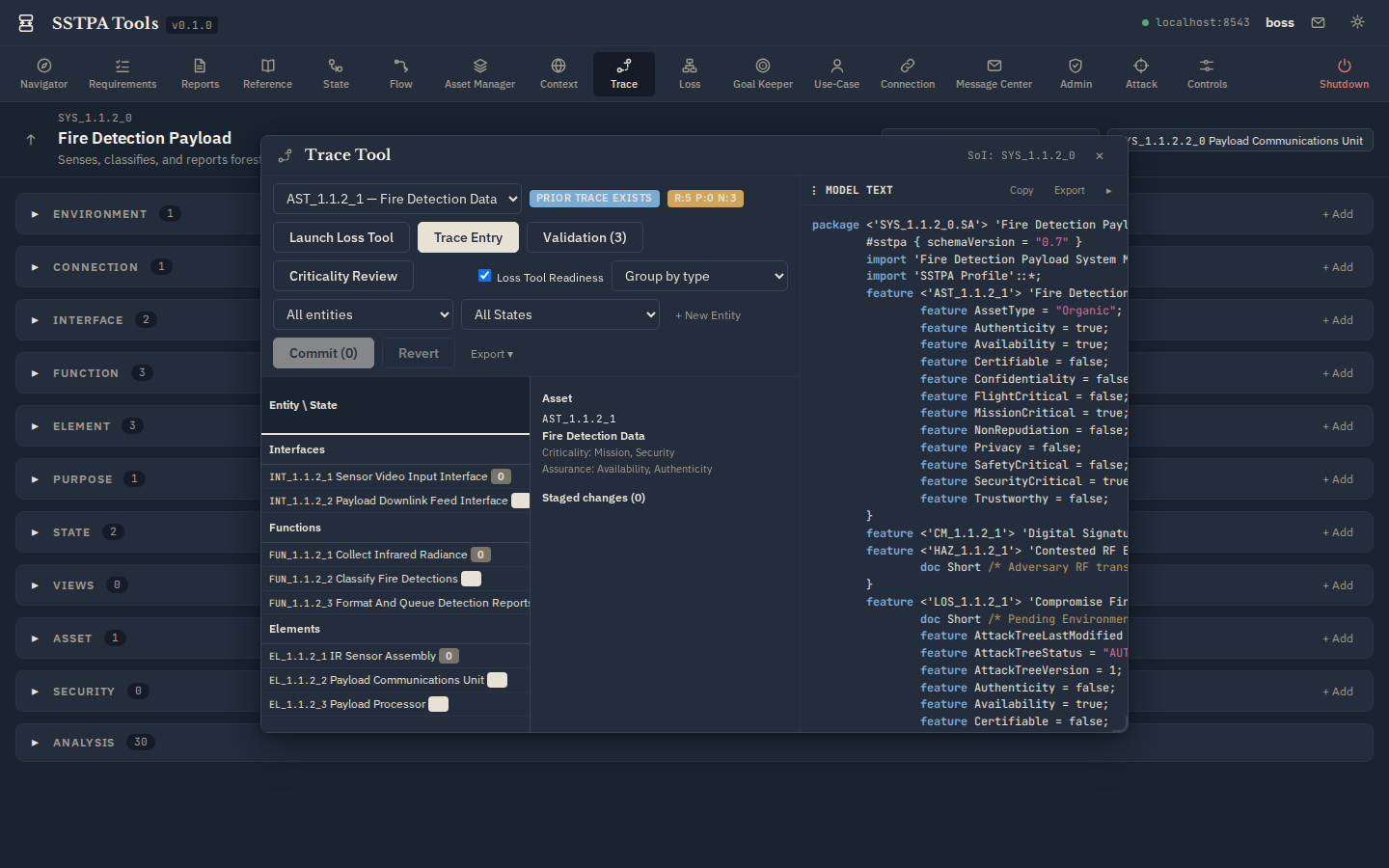Viewport: 1389px width, 868px height.
Task: Click the + New Entity link
Action: pyautogui.click(x=708, y=315)
